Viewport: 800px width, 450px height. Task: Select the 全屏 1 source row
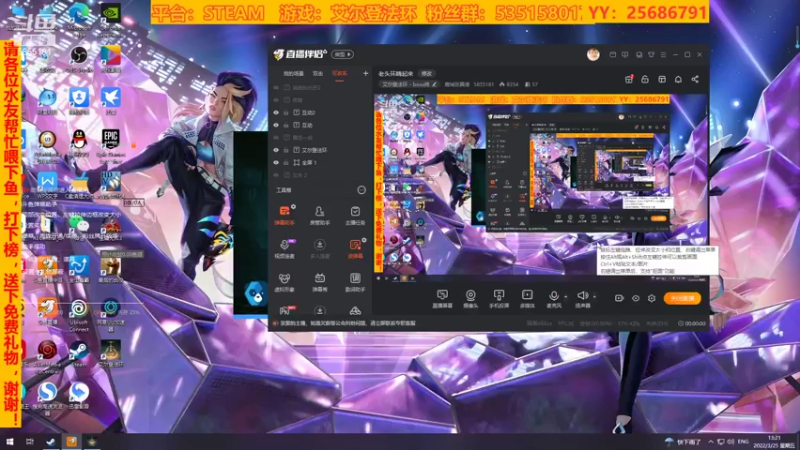(321, 162)
